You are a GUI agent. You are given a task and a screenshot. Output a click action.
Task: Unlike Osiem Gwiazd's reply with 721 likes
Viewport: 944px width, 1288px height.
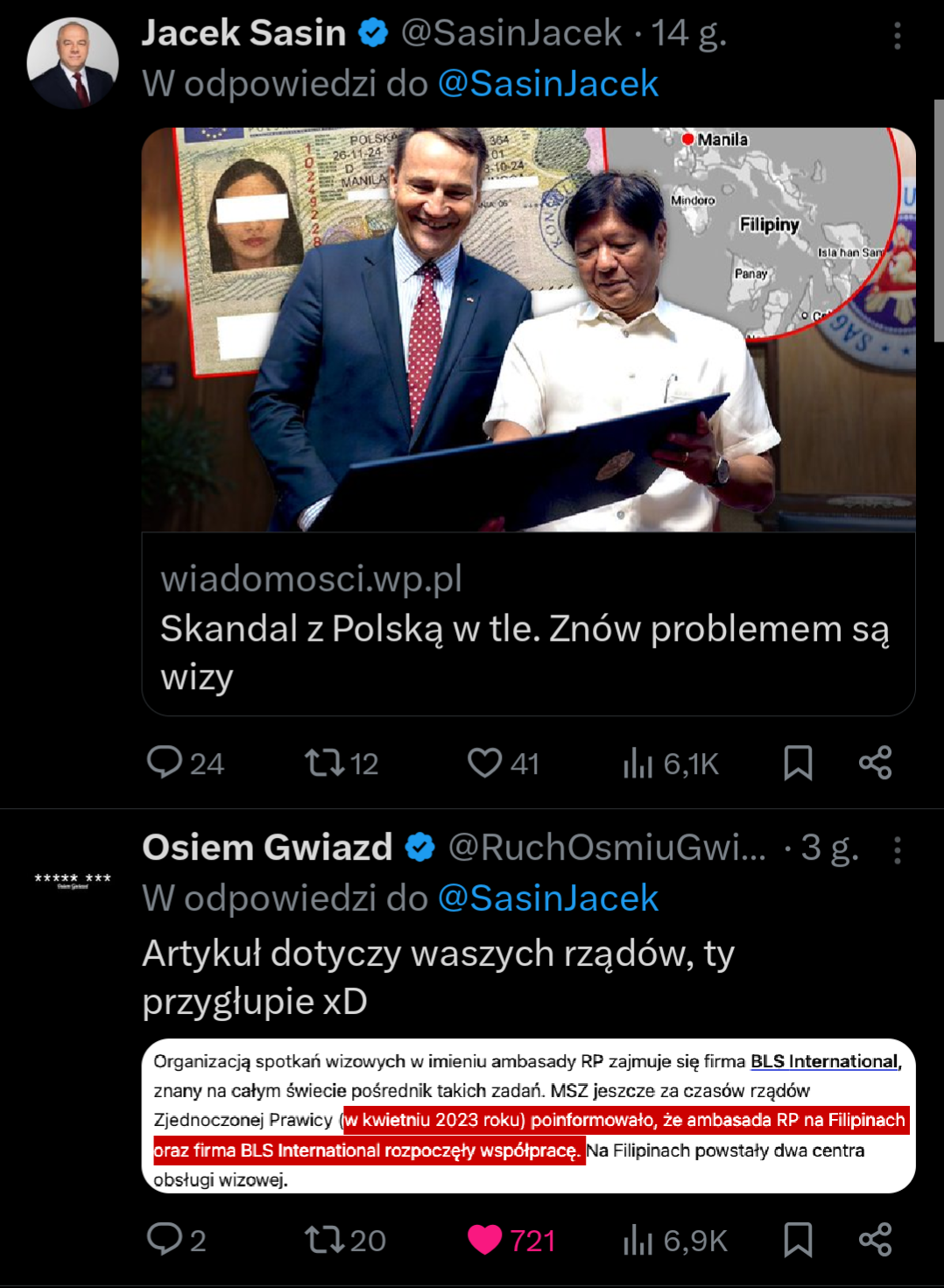(x=484, y=1240)
